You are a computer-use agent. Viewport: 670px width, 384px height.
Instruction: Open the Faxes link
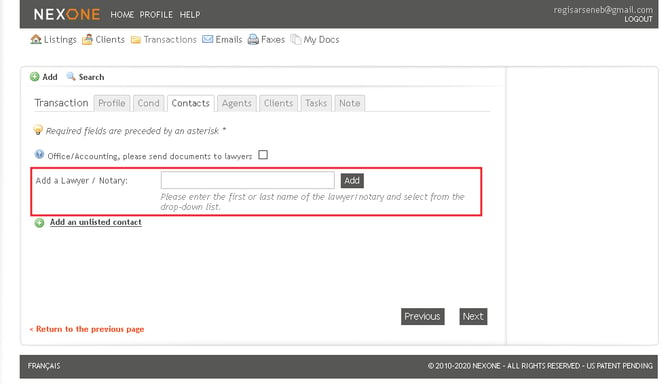pyautogui.click(x=273, y=39)
